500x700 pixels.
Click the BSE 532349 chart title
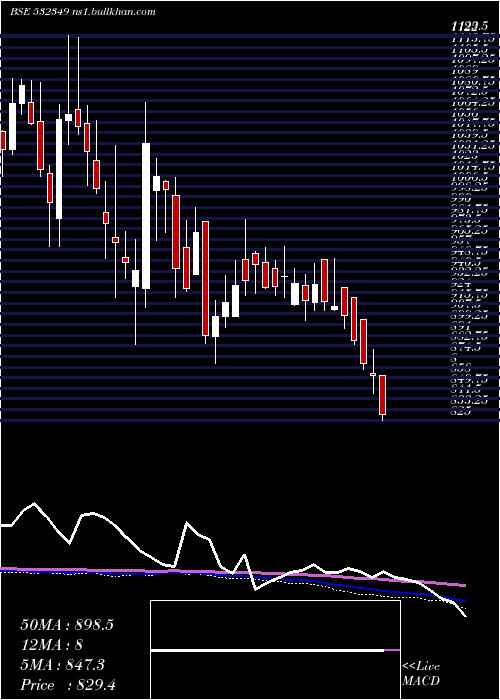pyautogui.click(x=39, y=12)
